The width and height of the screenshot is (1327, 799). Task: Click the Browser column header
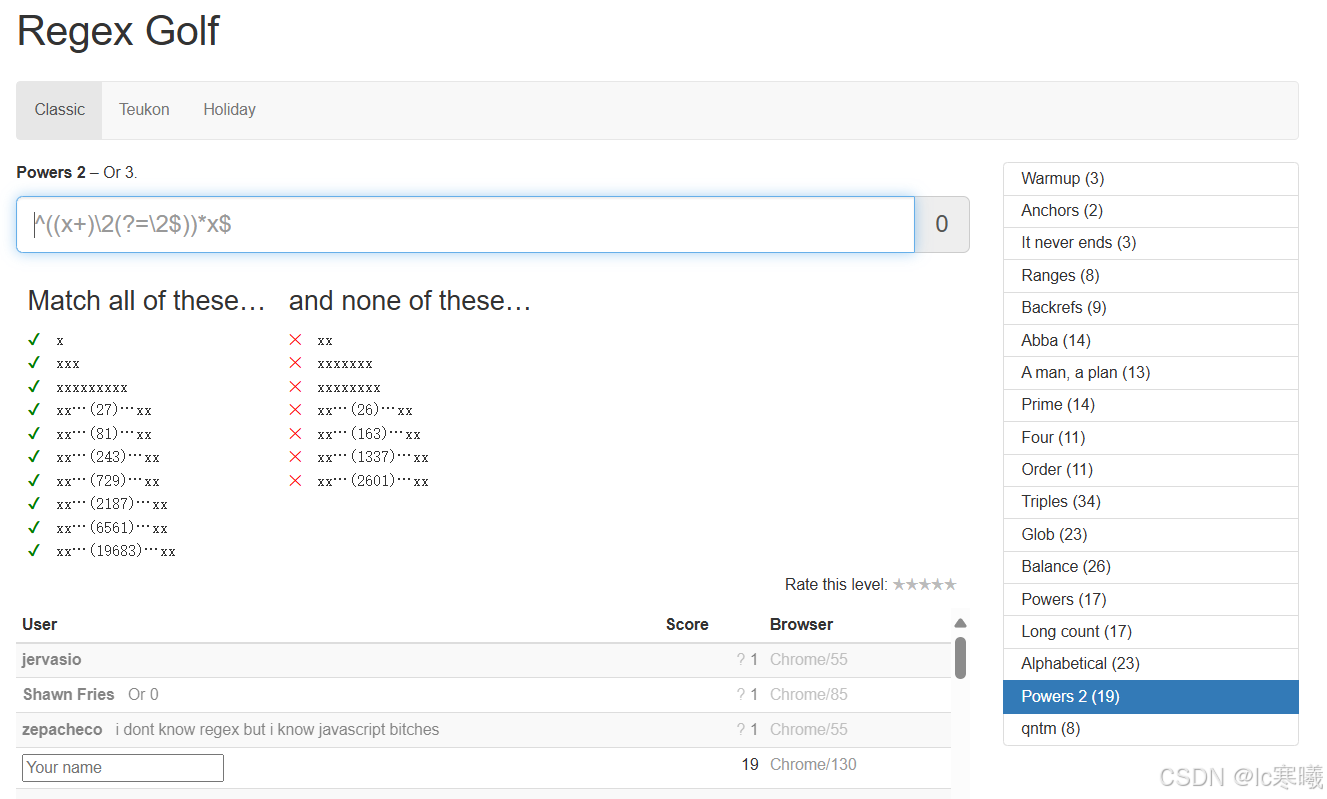[x=801, y=624]
